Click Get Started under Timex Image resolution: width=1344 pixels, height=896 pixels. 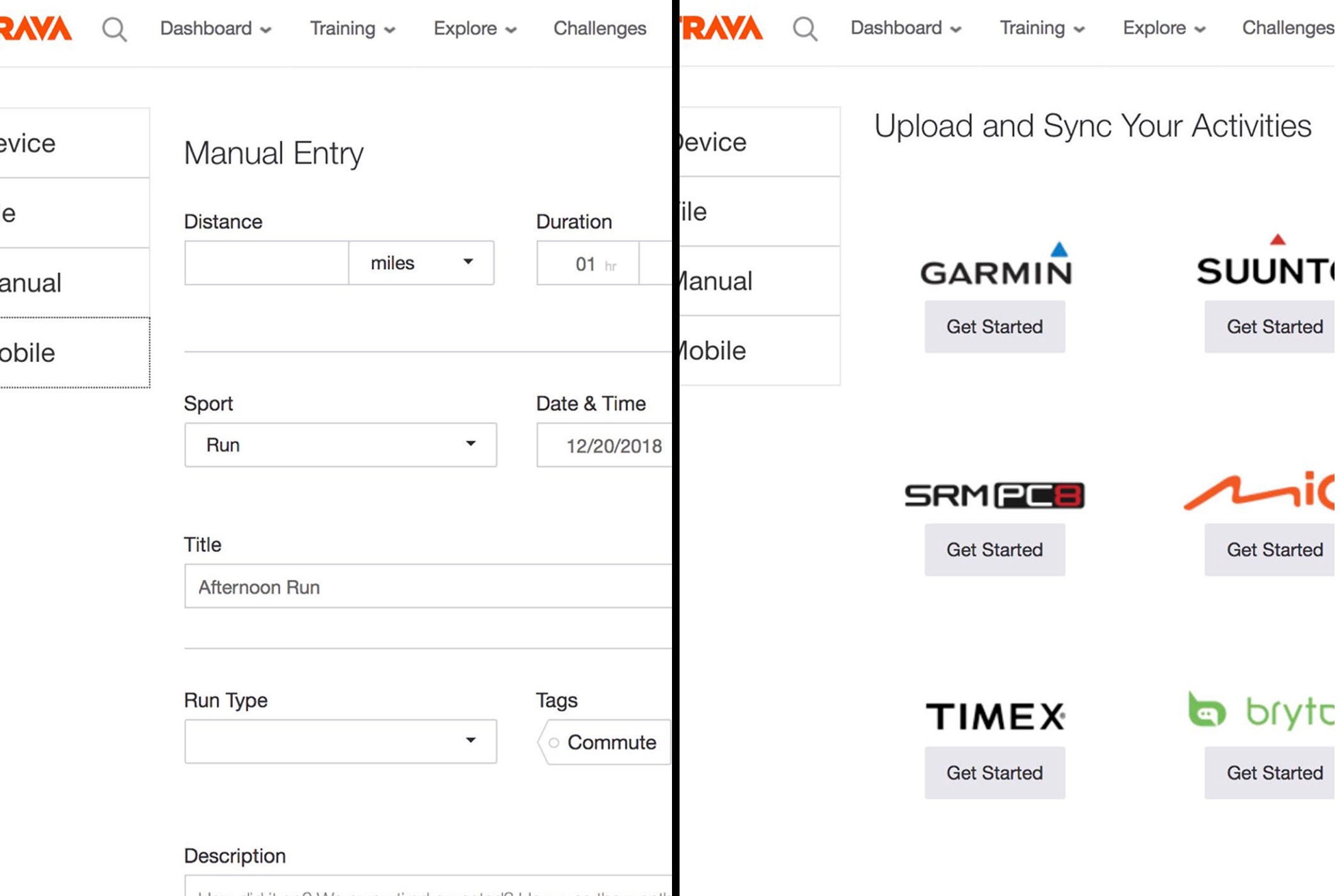click(994, 773)
